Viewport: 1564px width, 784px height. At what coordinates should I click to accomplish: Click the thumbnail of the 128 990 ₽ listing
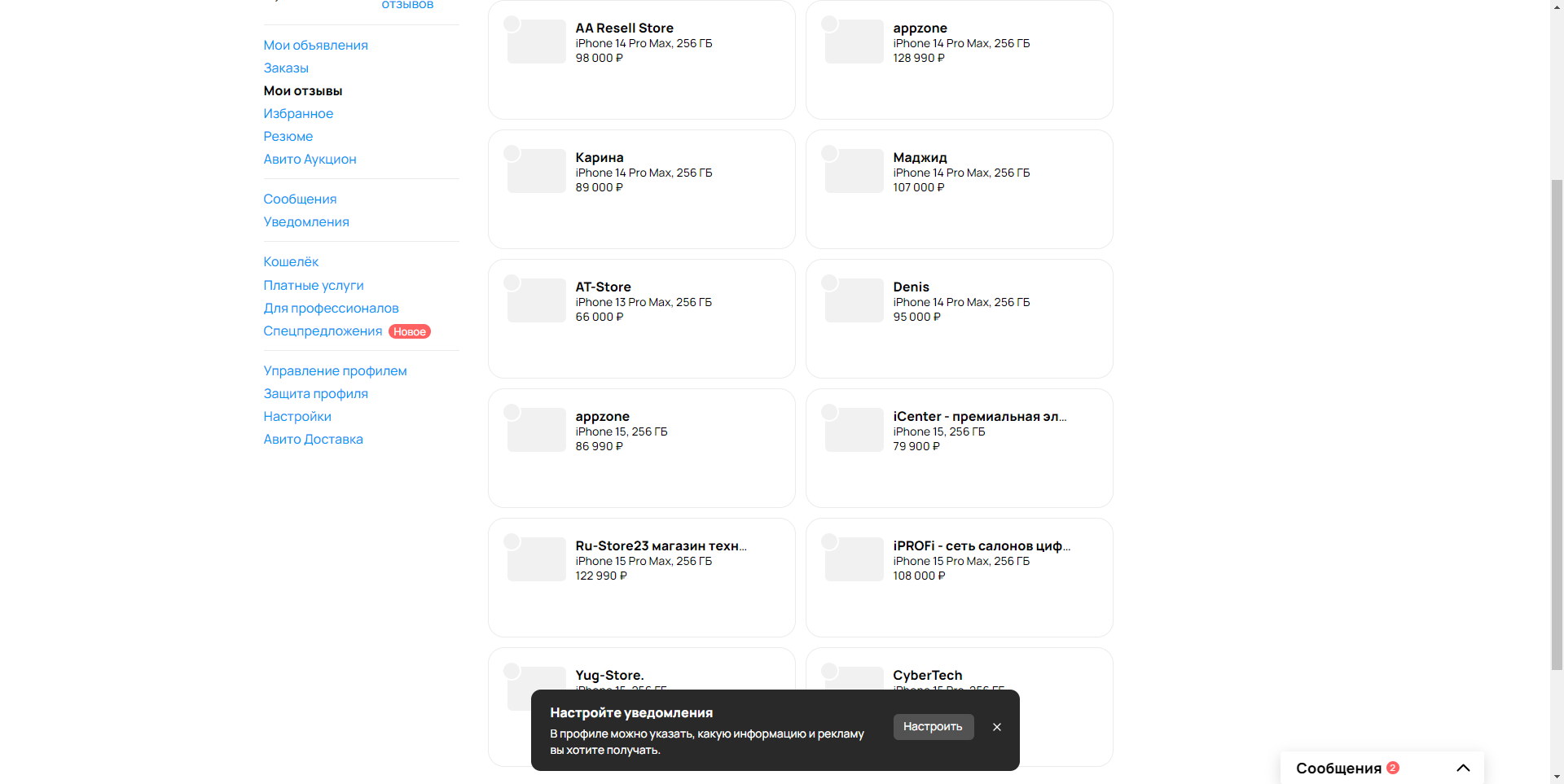point(854,42)
